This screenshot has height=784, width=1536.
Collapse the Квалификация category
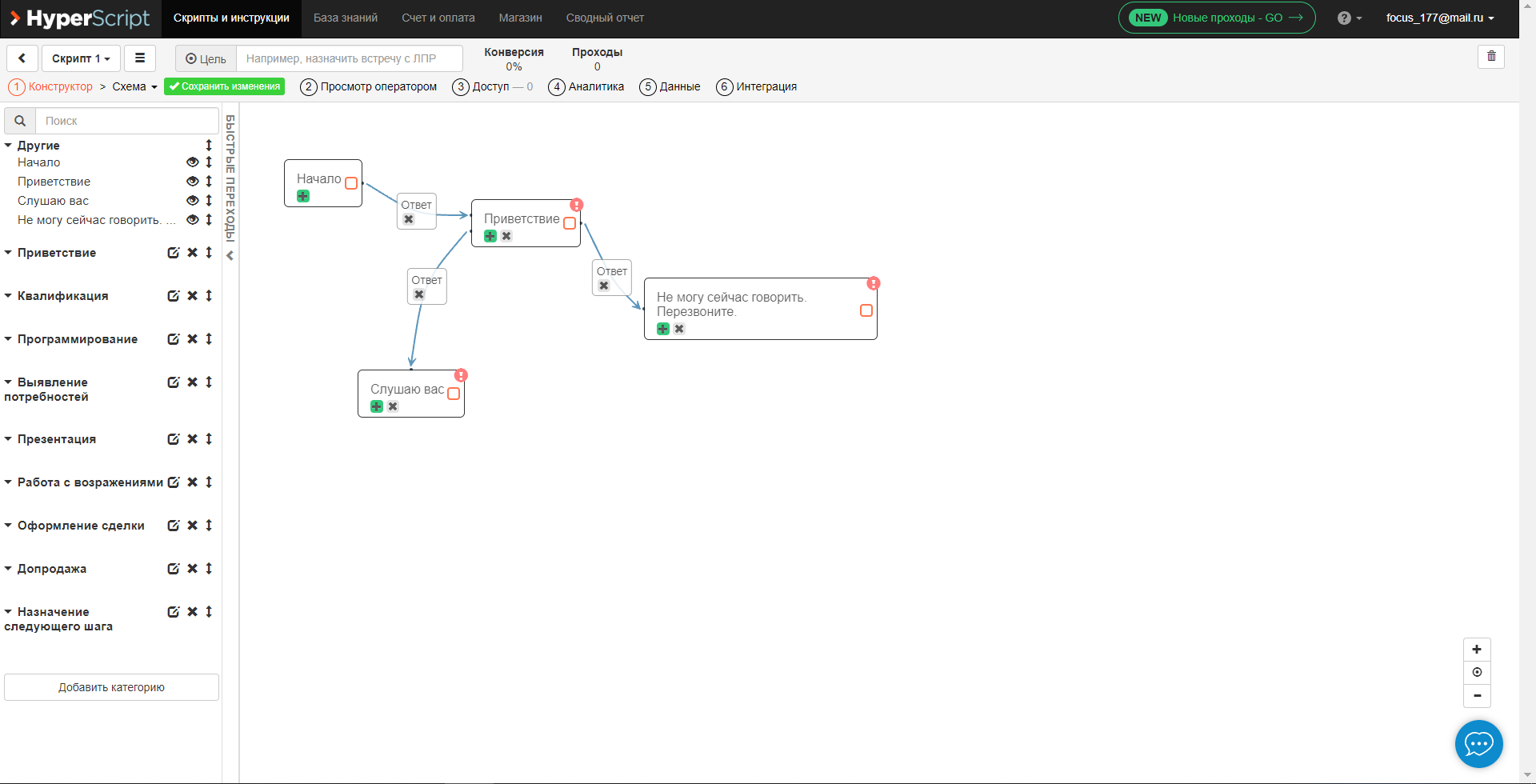click(8, 296)
